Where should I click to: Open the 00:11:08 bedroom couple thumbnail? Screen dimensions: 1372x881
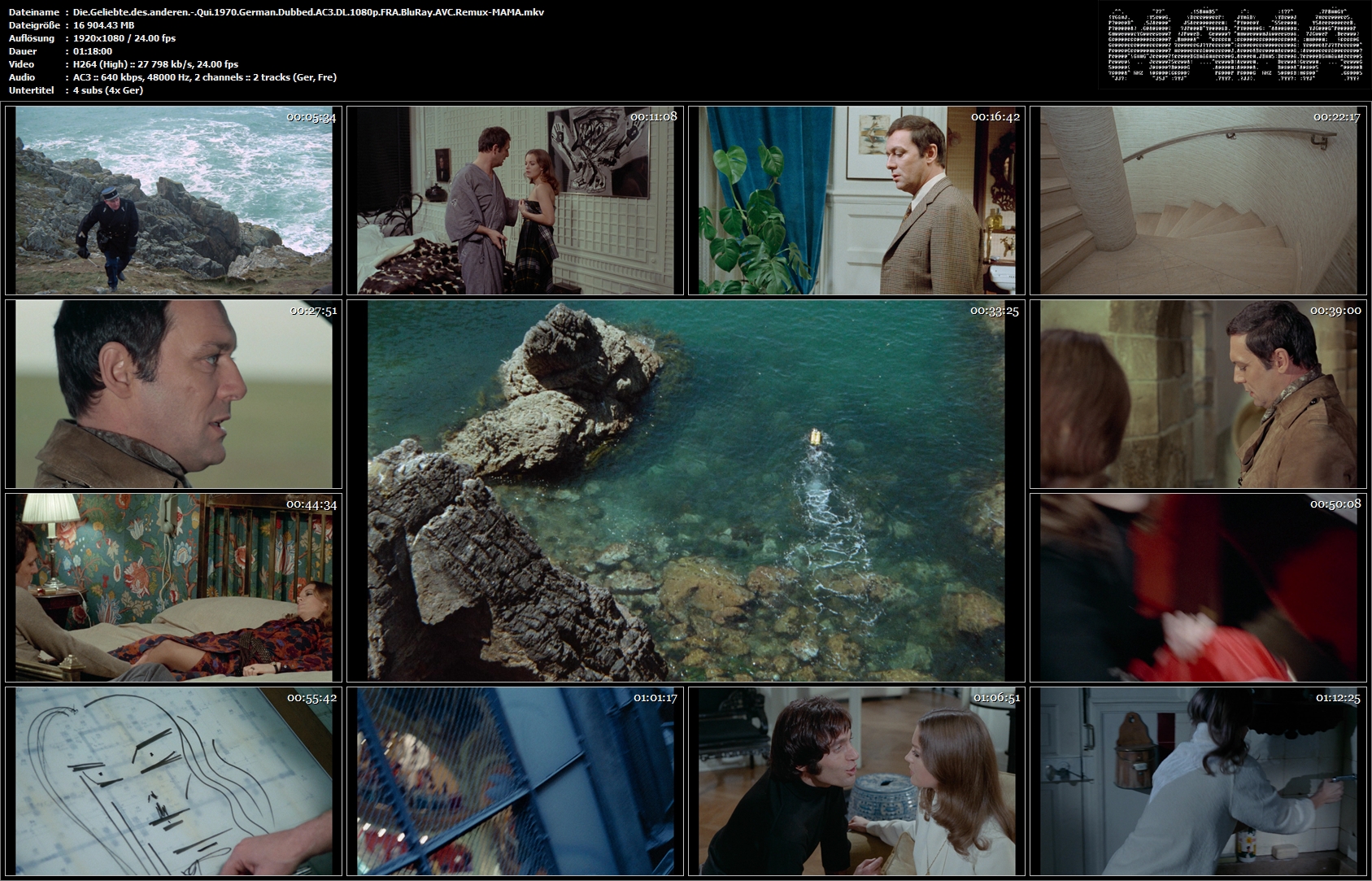(515, 200)
